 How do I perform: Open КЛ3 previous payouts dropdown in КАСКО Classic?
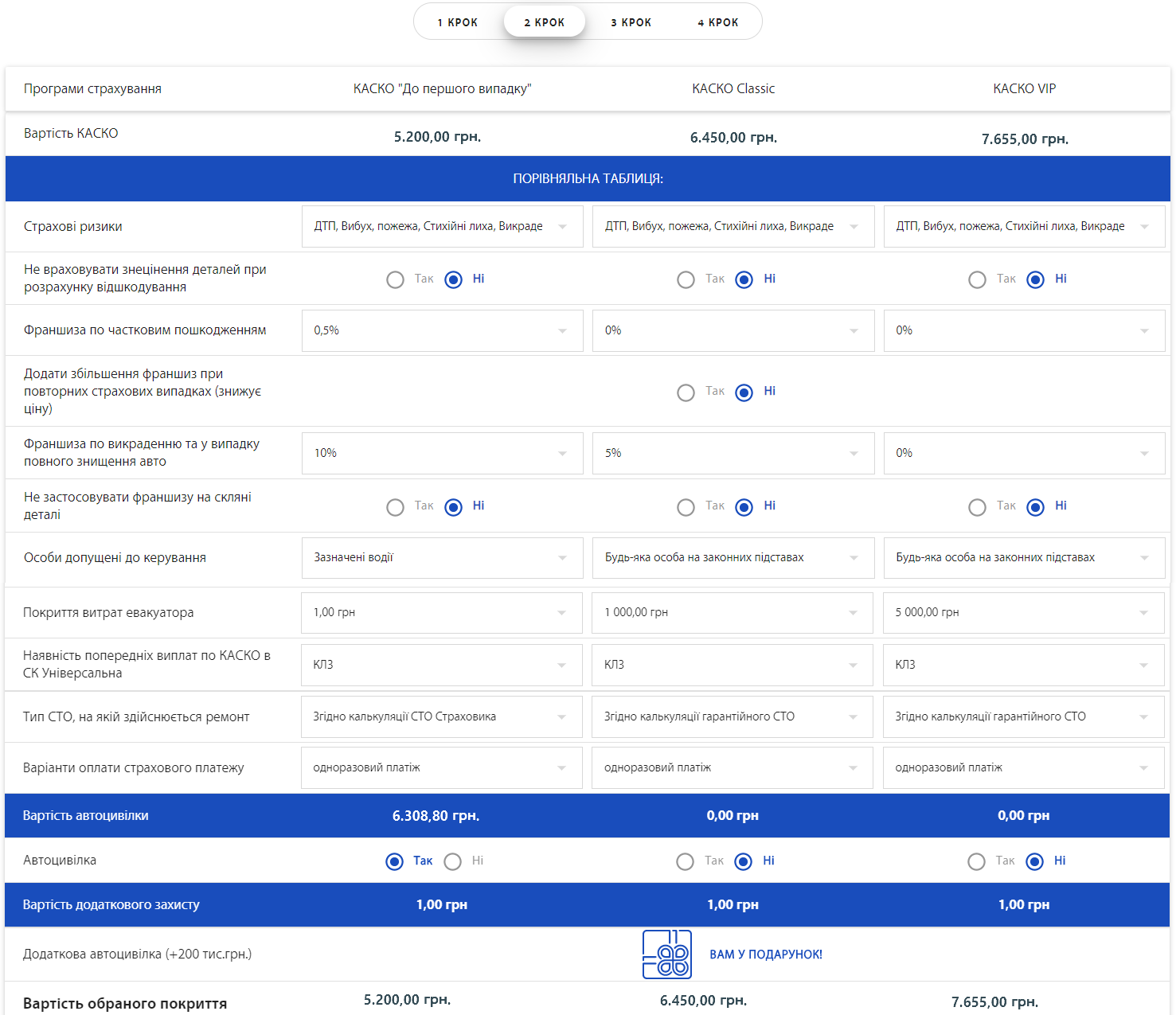coord(733,665)
